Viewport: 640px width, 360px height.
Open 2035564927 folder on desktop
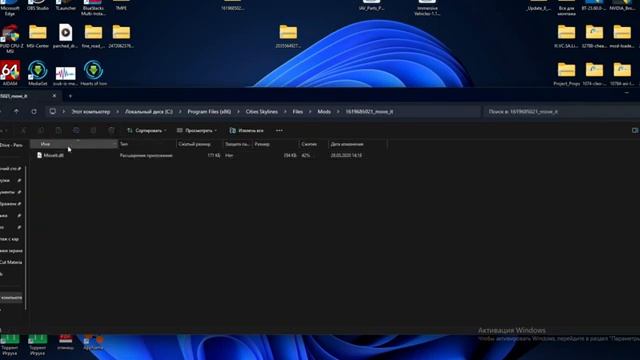click(288, 37)
